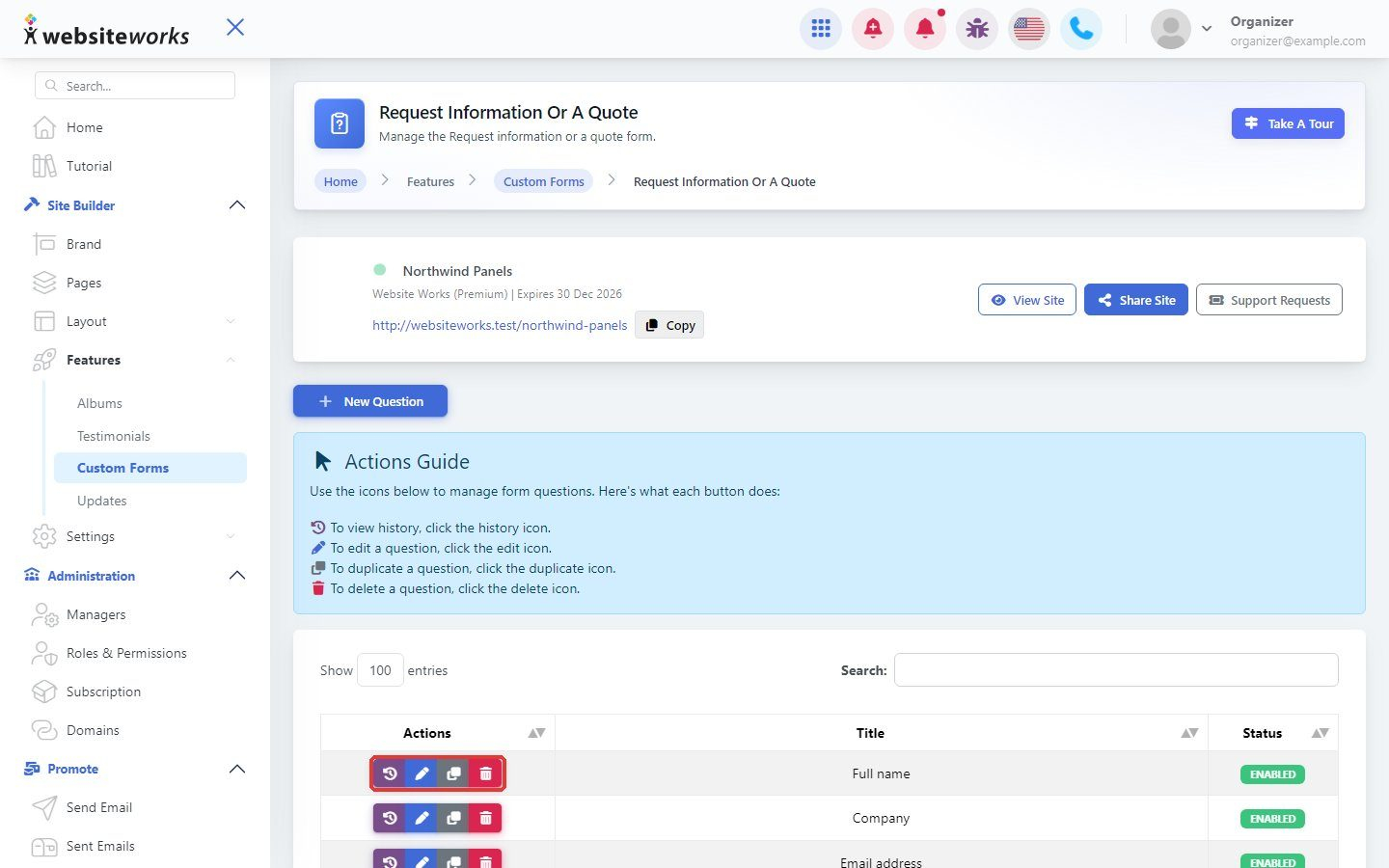Open the apps grid icon in header
This screenshot has height=868, width=1389.
point(821,29)
